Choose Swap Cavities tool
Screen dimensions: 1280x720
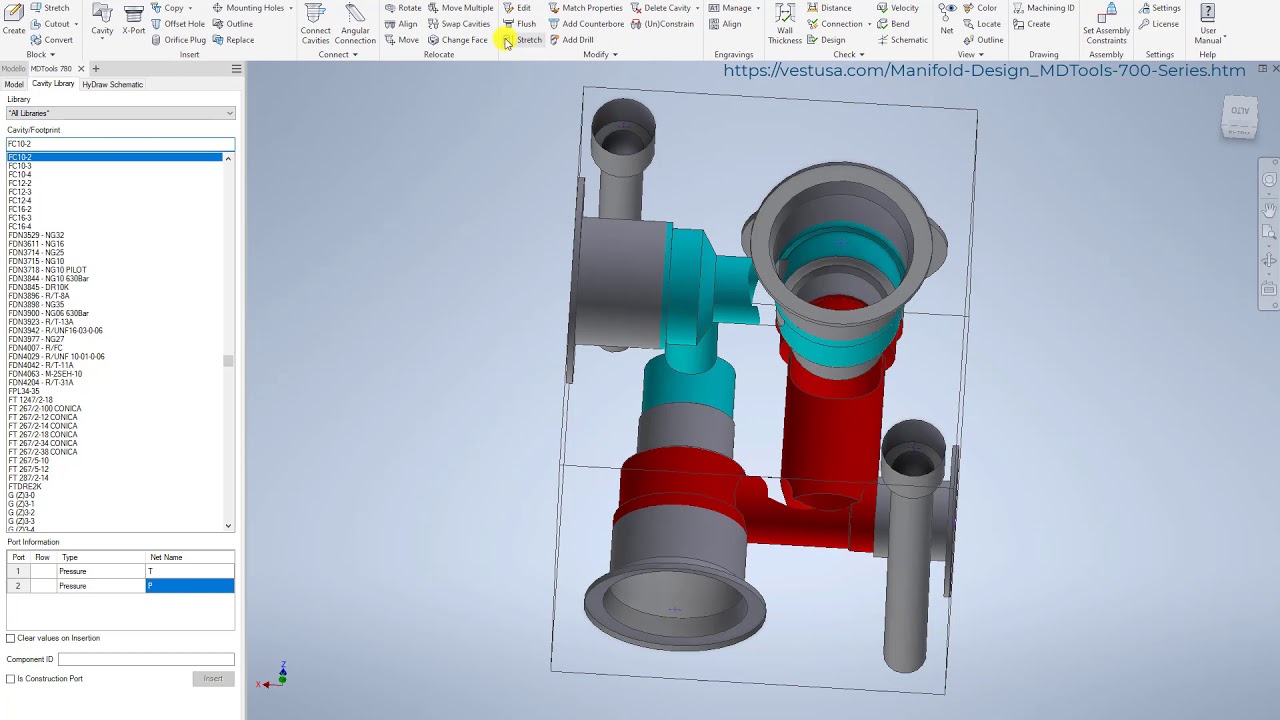point(459,24)
